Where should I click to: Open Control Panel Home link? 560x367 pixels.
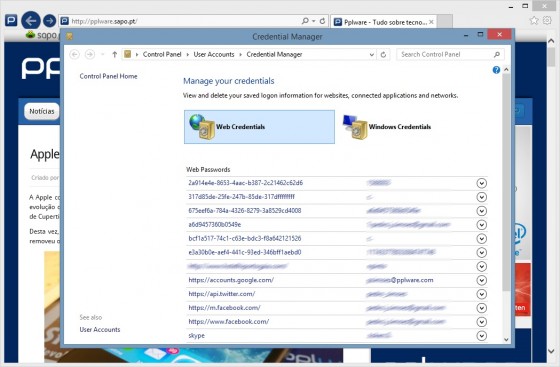point(108,76)
